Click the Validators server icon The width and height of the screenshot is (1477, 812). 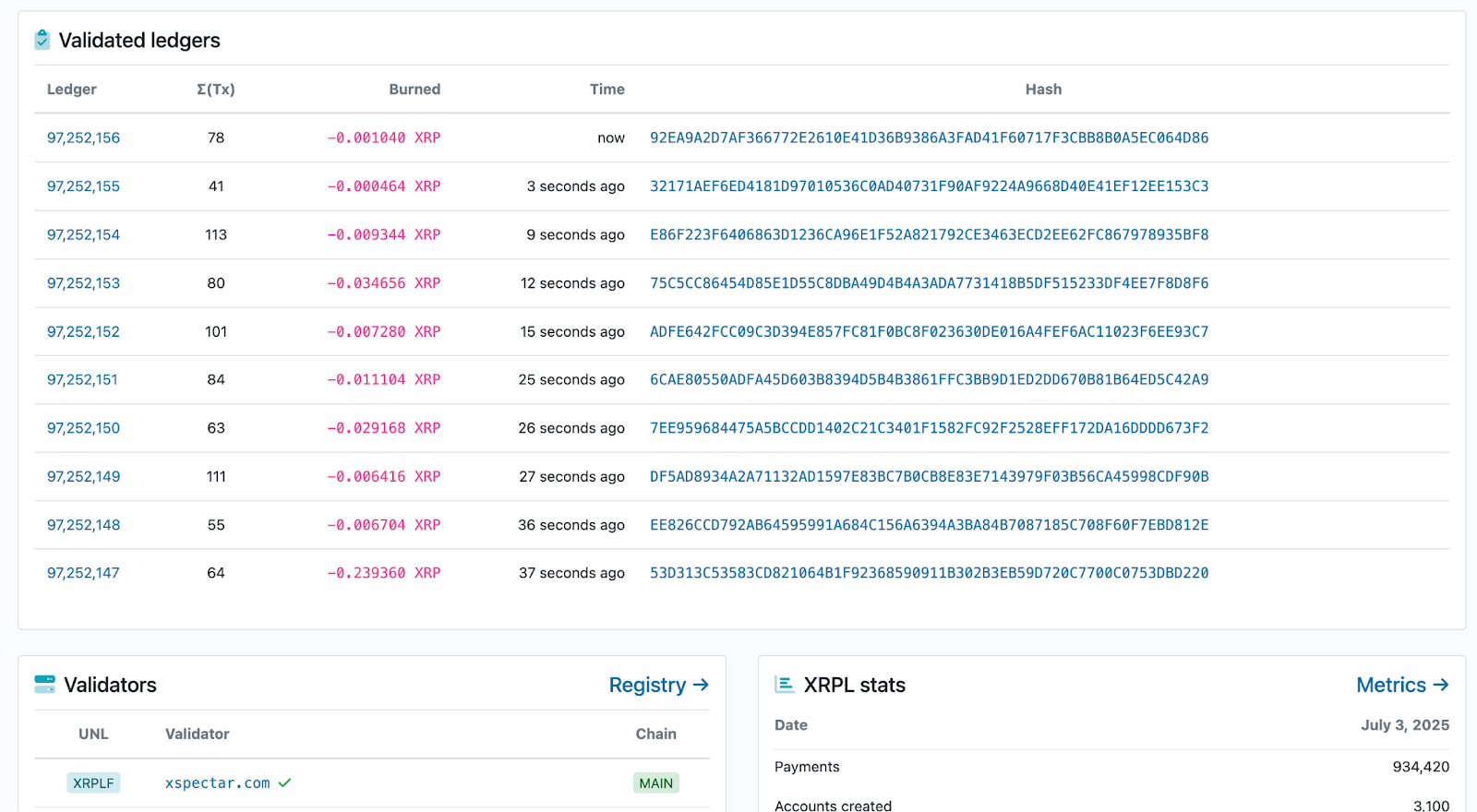click(44, 684)
